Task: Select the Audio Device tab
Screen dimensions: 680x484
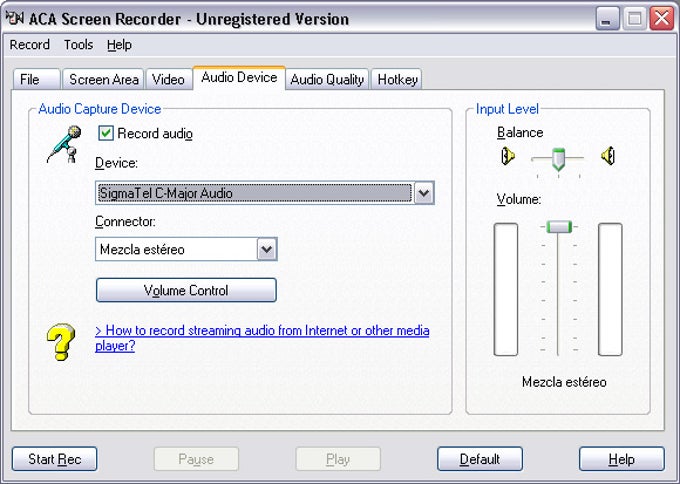Action: [239, 78]
